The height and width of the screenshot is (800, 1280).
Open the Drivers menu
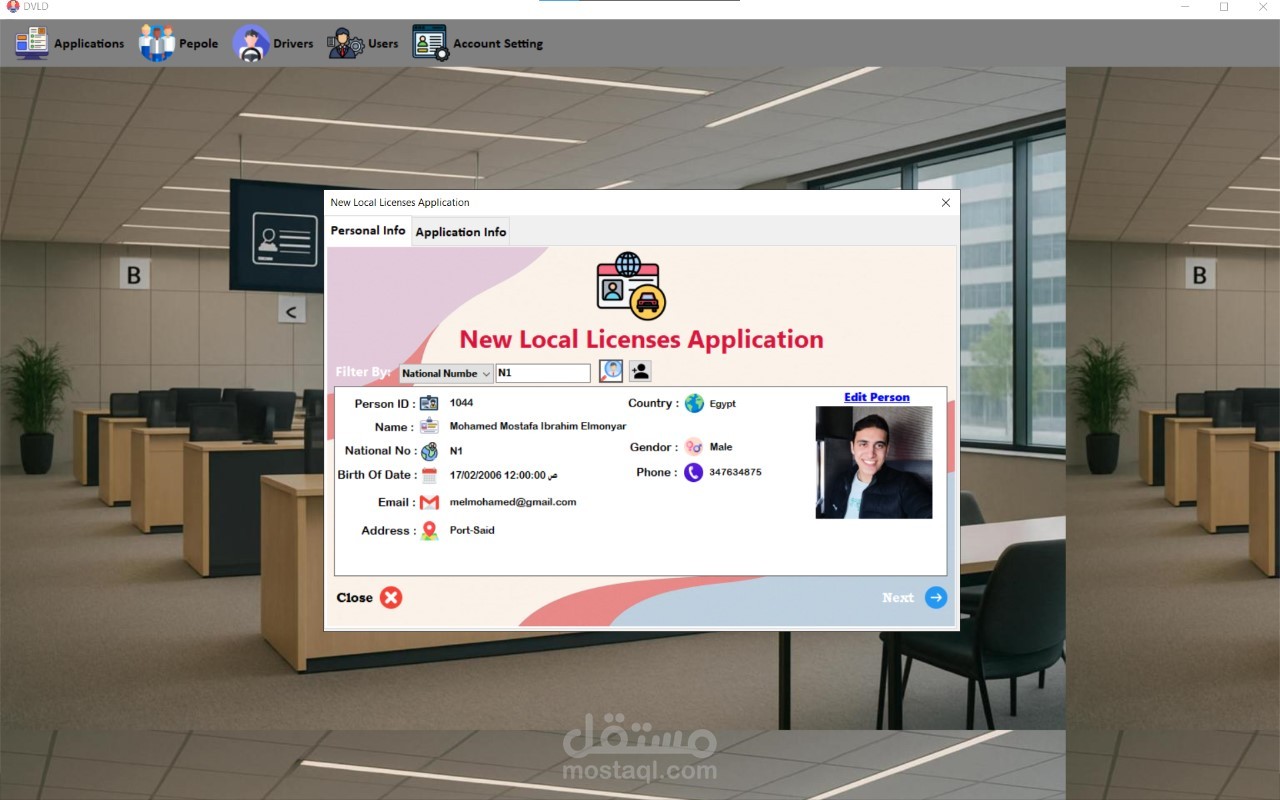(273, 44)
